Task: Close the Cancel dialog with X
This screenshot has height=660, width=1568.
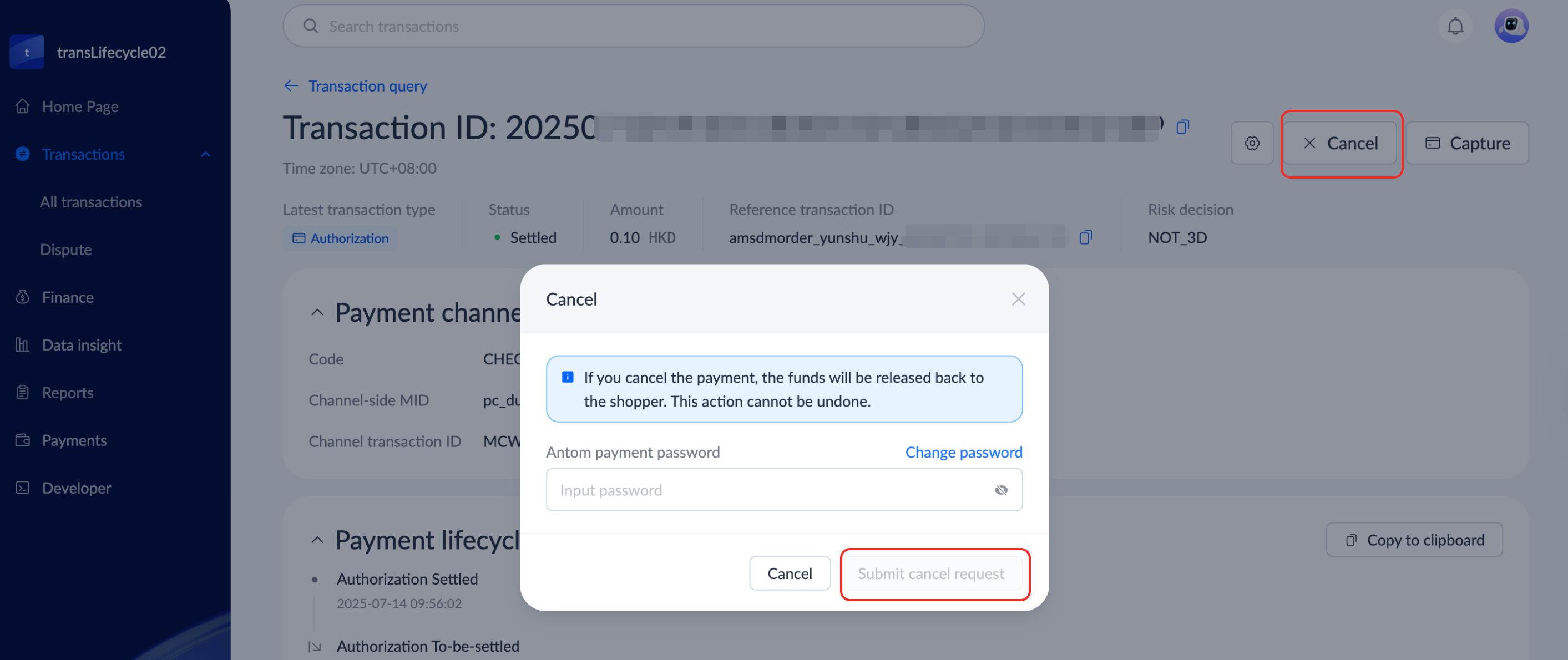Action: coord(1018,299)
